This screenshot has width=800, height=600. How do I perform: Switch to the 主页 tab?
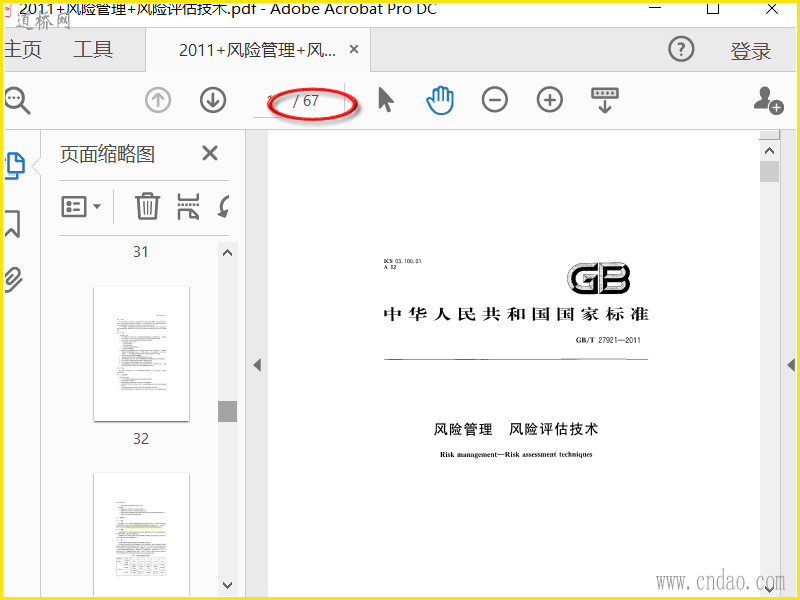pyautogui.click(x=23, y=49)
